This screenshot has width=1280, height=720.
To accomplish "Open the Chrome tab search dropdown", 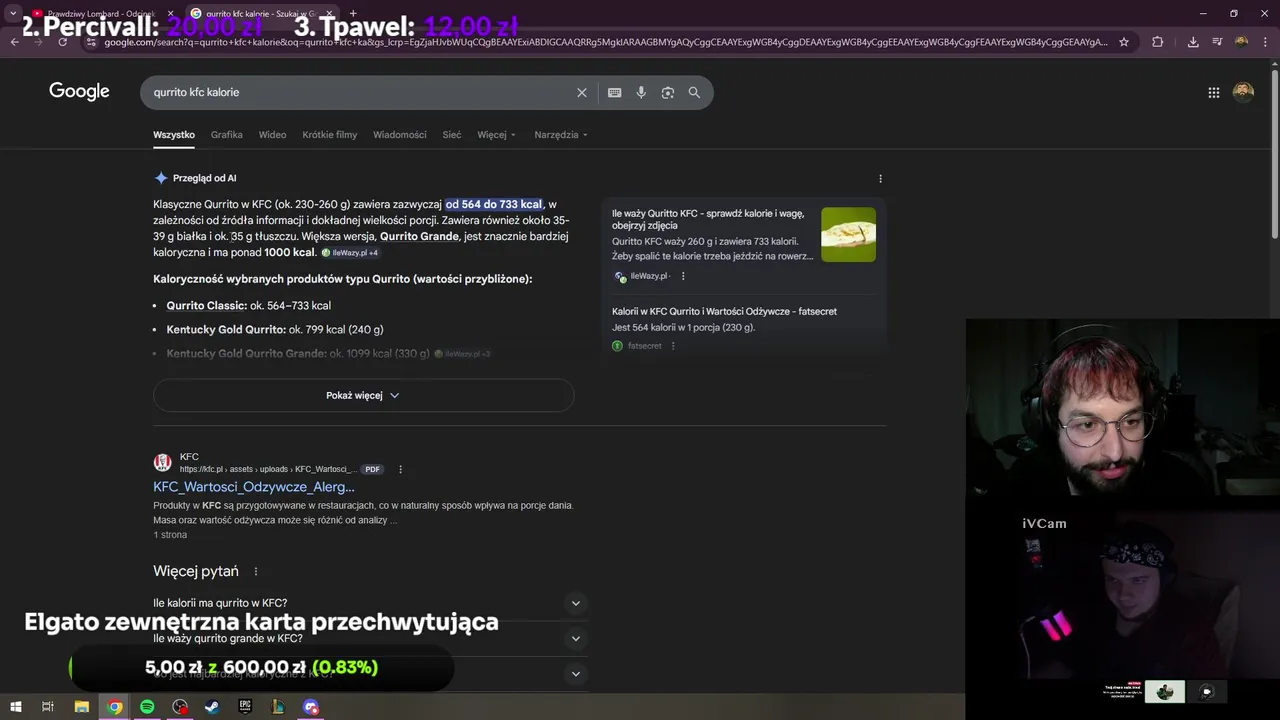I will [13, 14].
